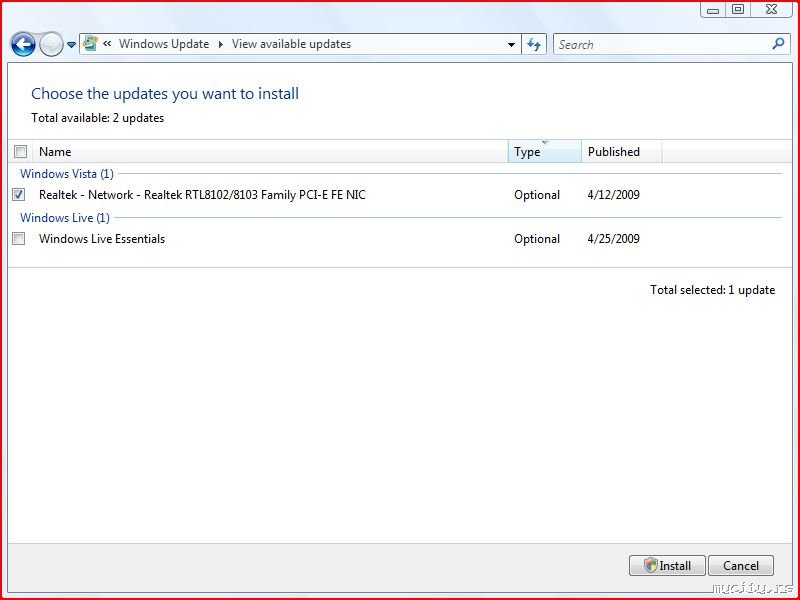Tick the select-all checkbox in header

tap(20, 152)
